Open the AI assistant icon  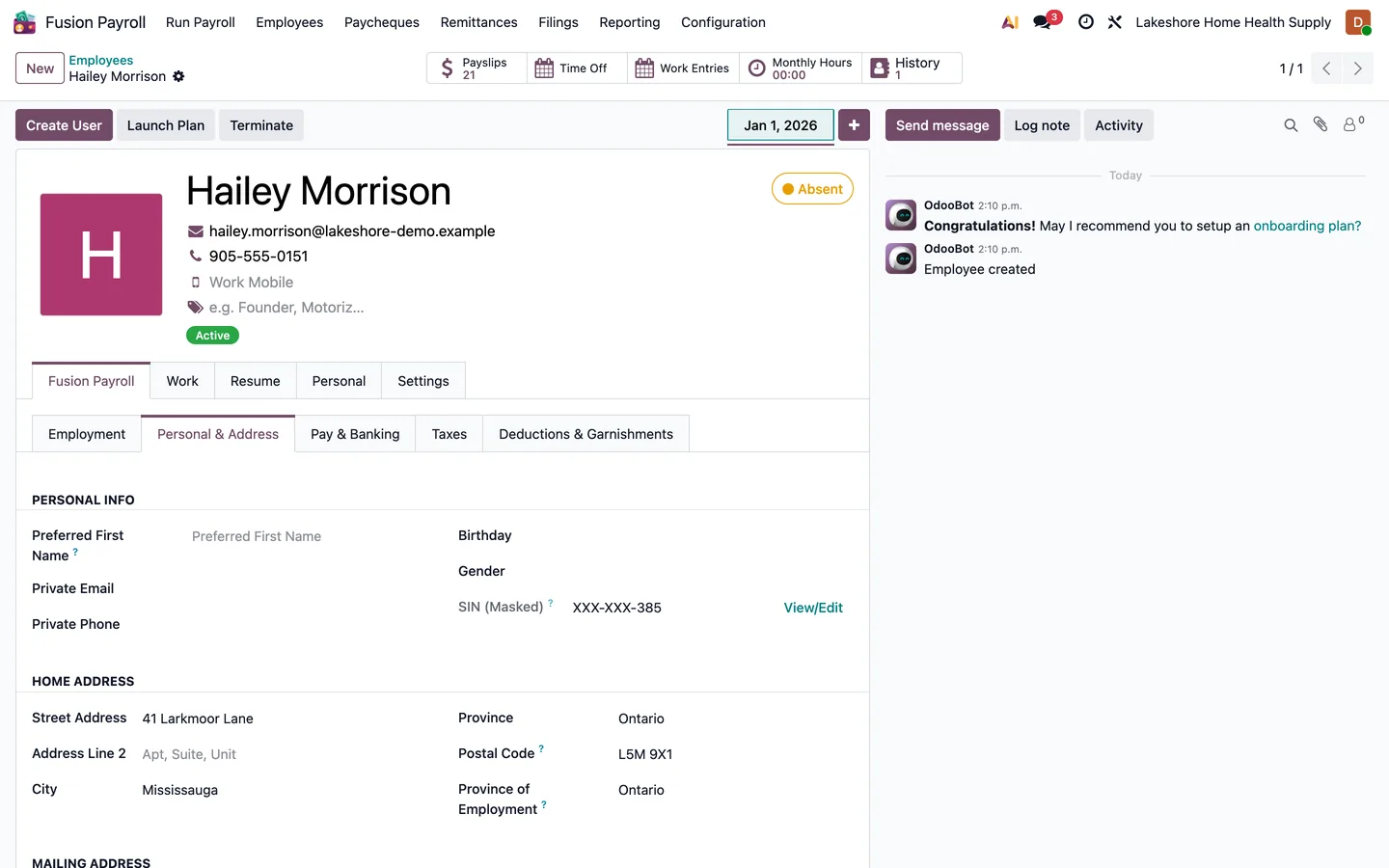click(1010, 22)
